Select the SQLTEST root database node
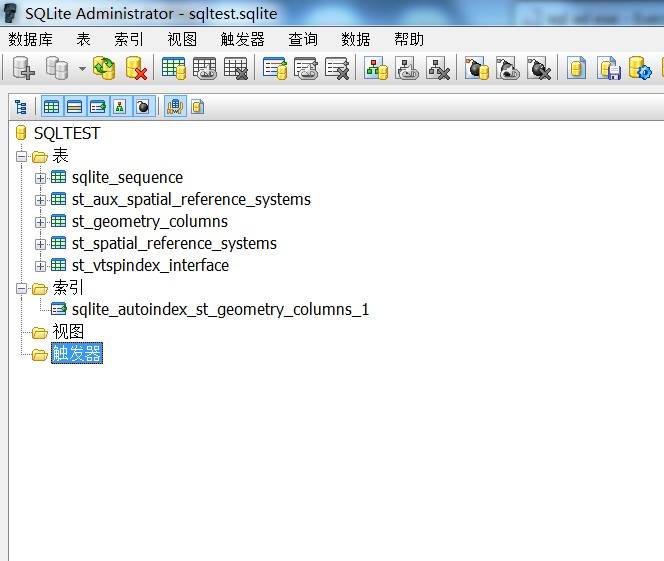This screenshot has height=561, width=664. [67, 133]
